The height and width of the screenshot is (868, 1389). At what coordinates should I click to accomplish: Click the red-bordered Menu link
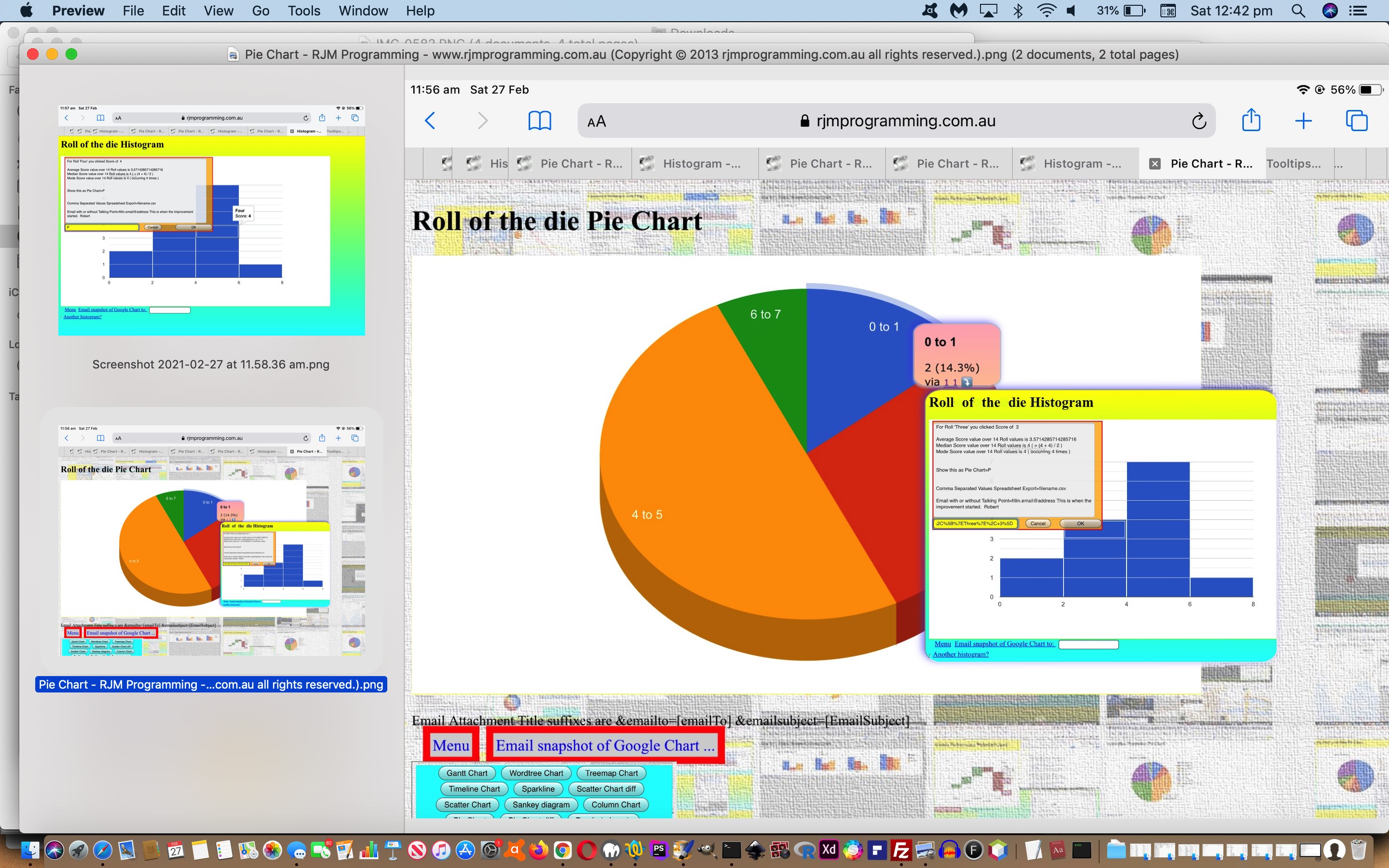click(450, 745)
